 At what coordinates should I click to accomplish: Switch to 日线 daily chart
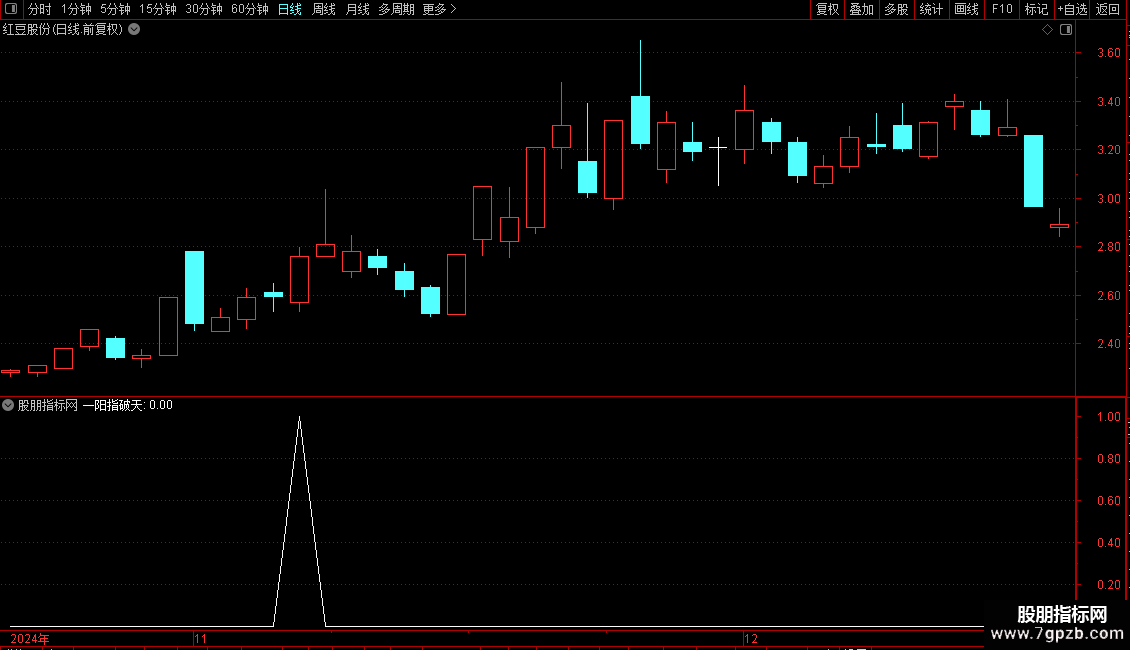tap(290, 9)
